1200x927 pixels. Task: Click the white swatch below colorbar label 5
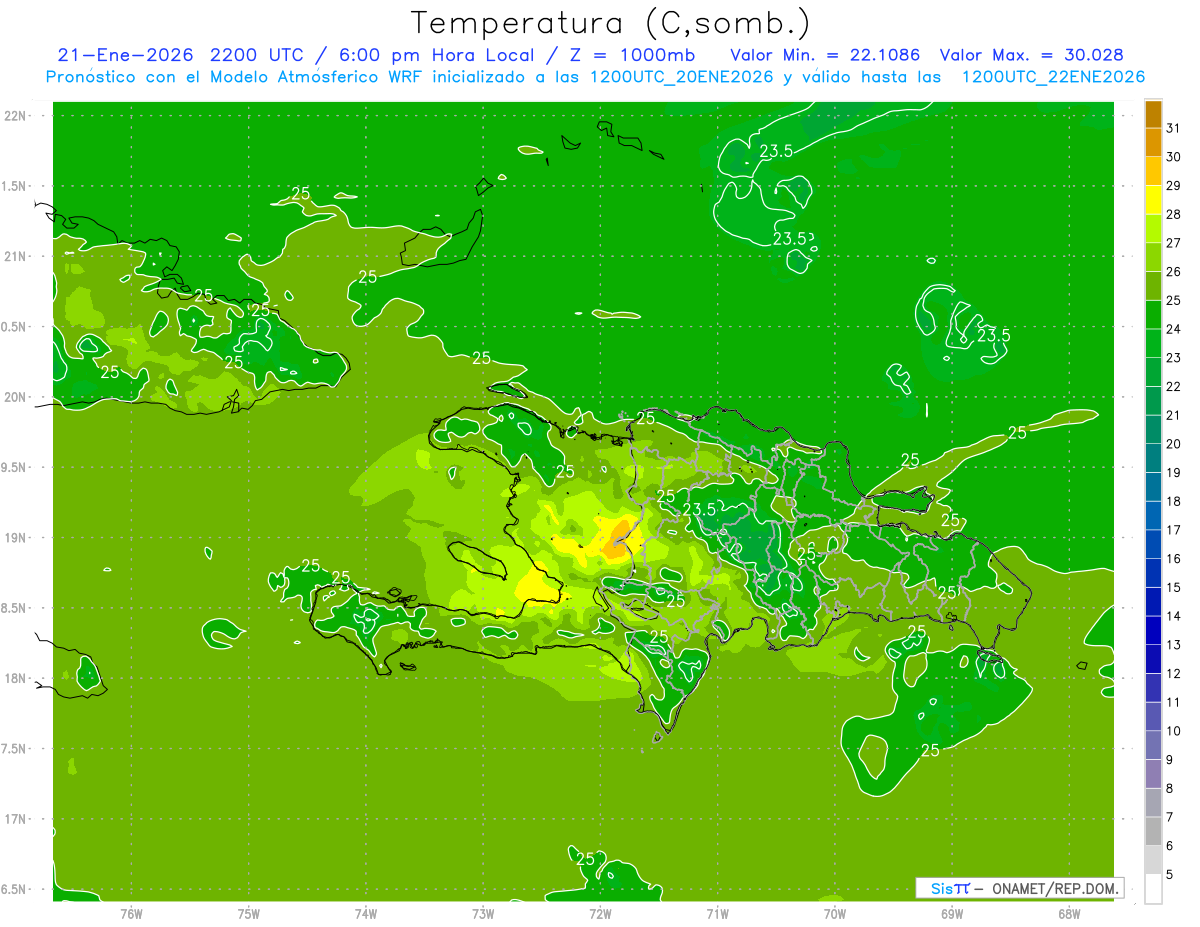[1153, 888]
